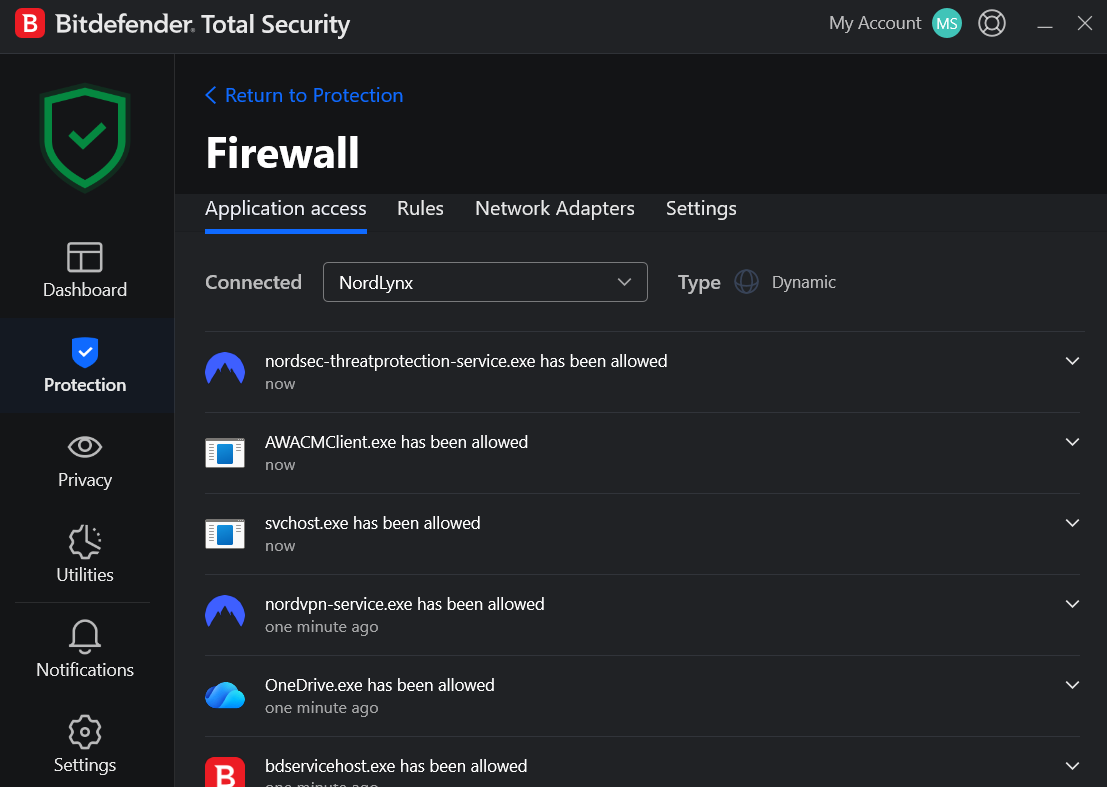
Task: Expand the OneDrive.exe entry chevron
Action: (x=1072, y=685)
